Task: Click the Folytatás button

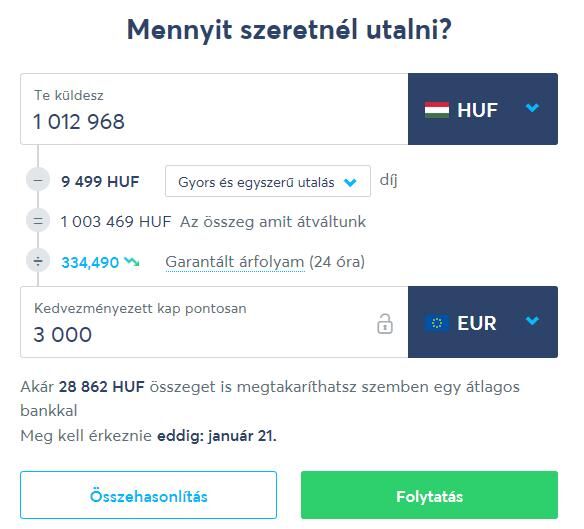Action: [429, 495]
